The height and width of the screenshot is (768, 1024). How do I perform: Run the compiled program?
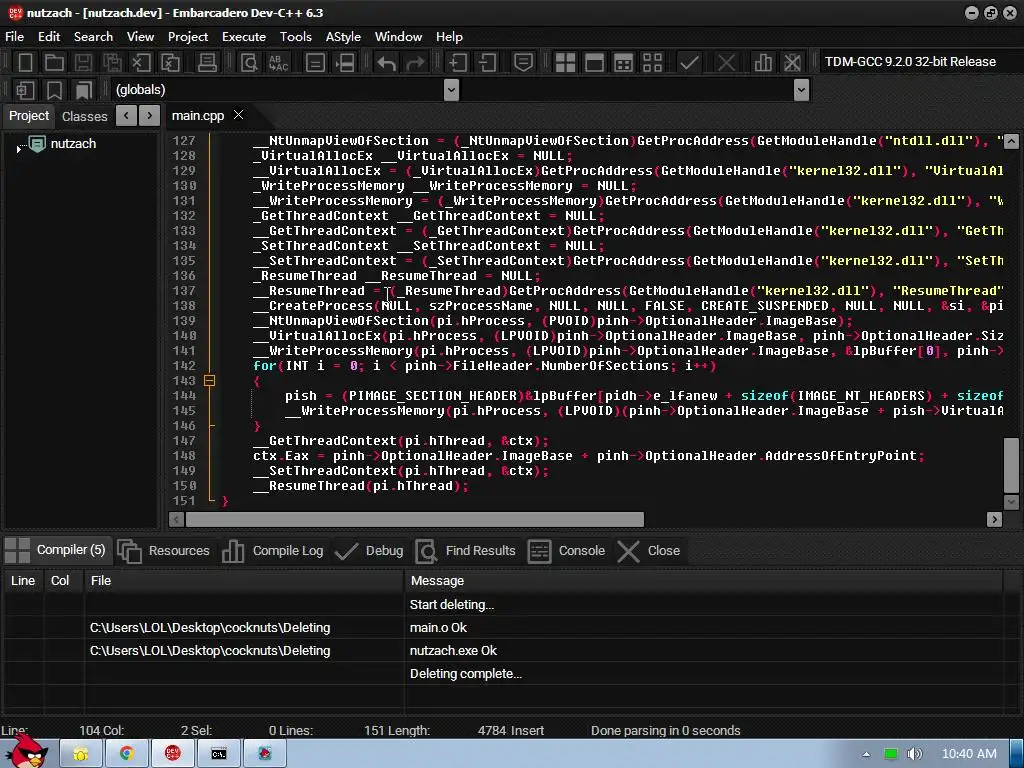(594, 63)
